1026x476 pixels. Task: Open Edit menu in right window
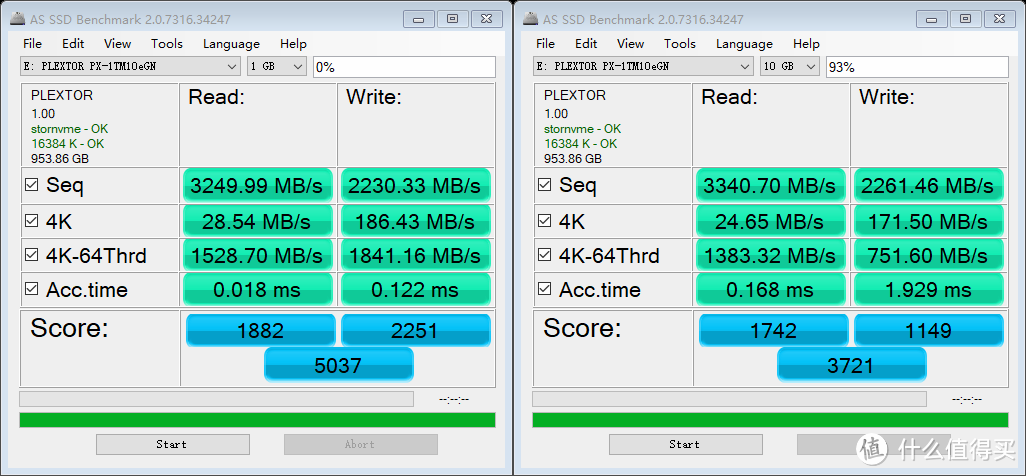pyautogui.click(x=586, y=44)
